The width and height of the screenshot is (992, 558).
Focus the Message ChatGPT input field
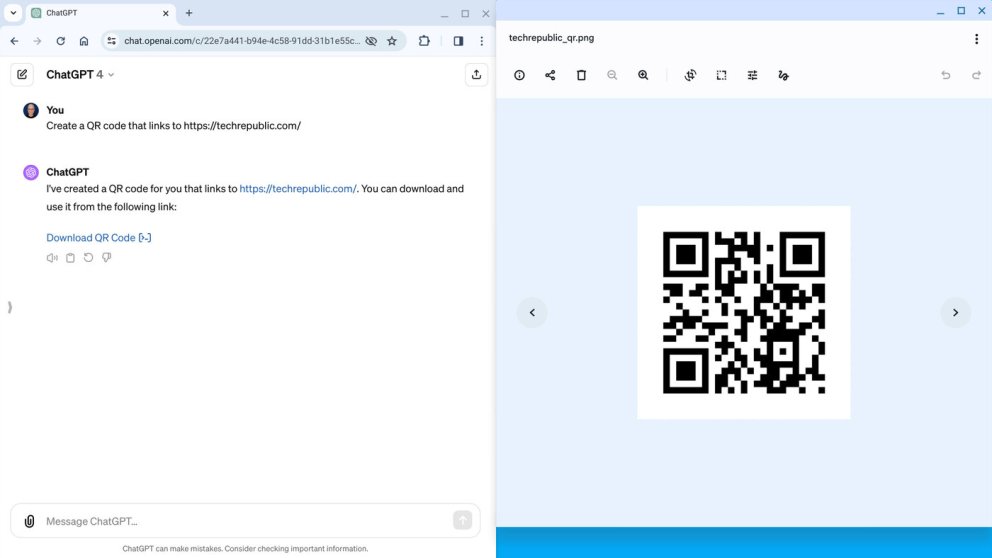[247, 521]
